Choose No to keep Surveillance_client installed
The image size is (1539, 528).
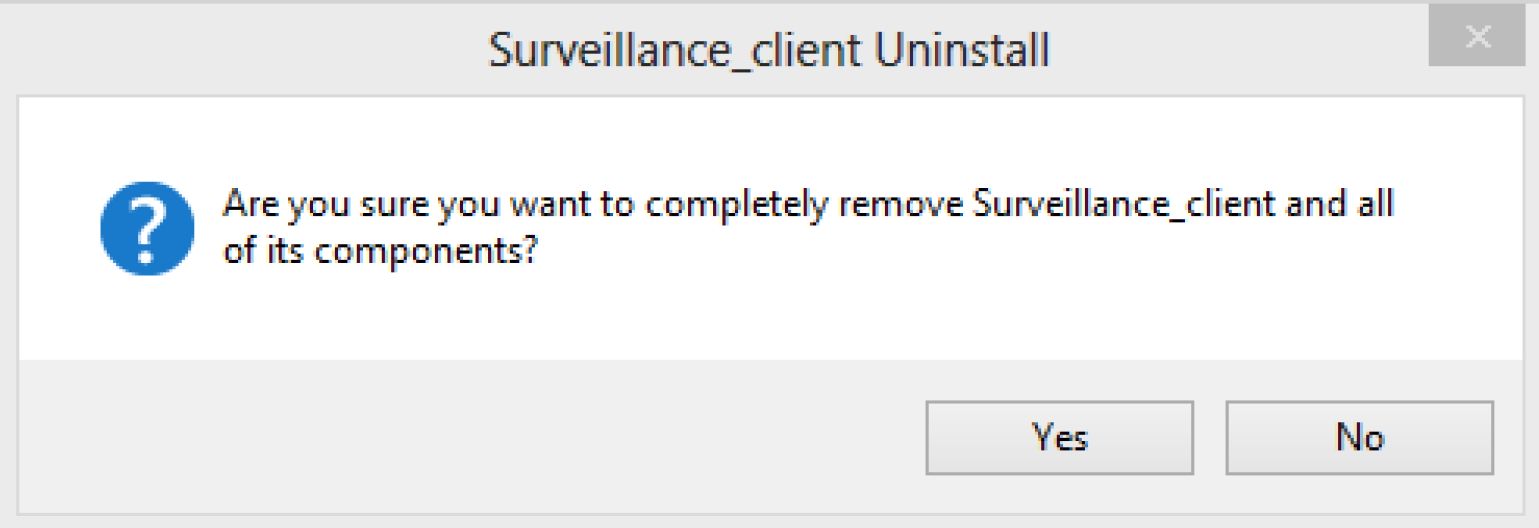tap(1359, 437)
